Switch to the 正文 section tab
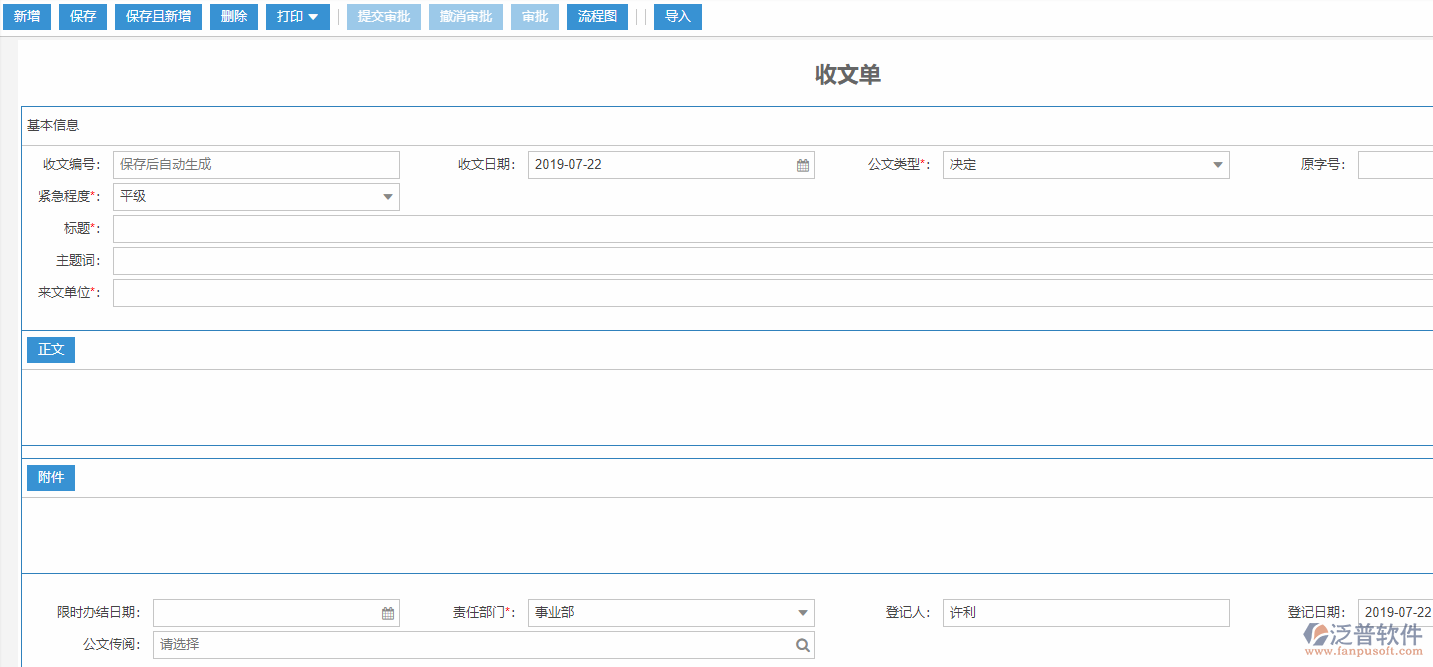Viewport: 1433px width, 667px height. [x=50, y=349]
